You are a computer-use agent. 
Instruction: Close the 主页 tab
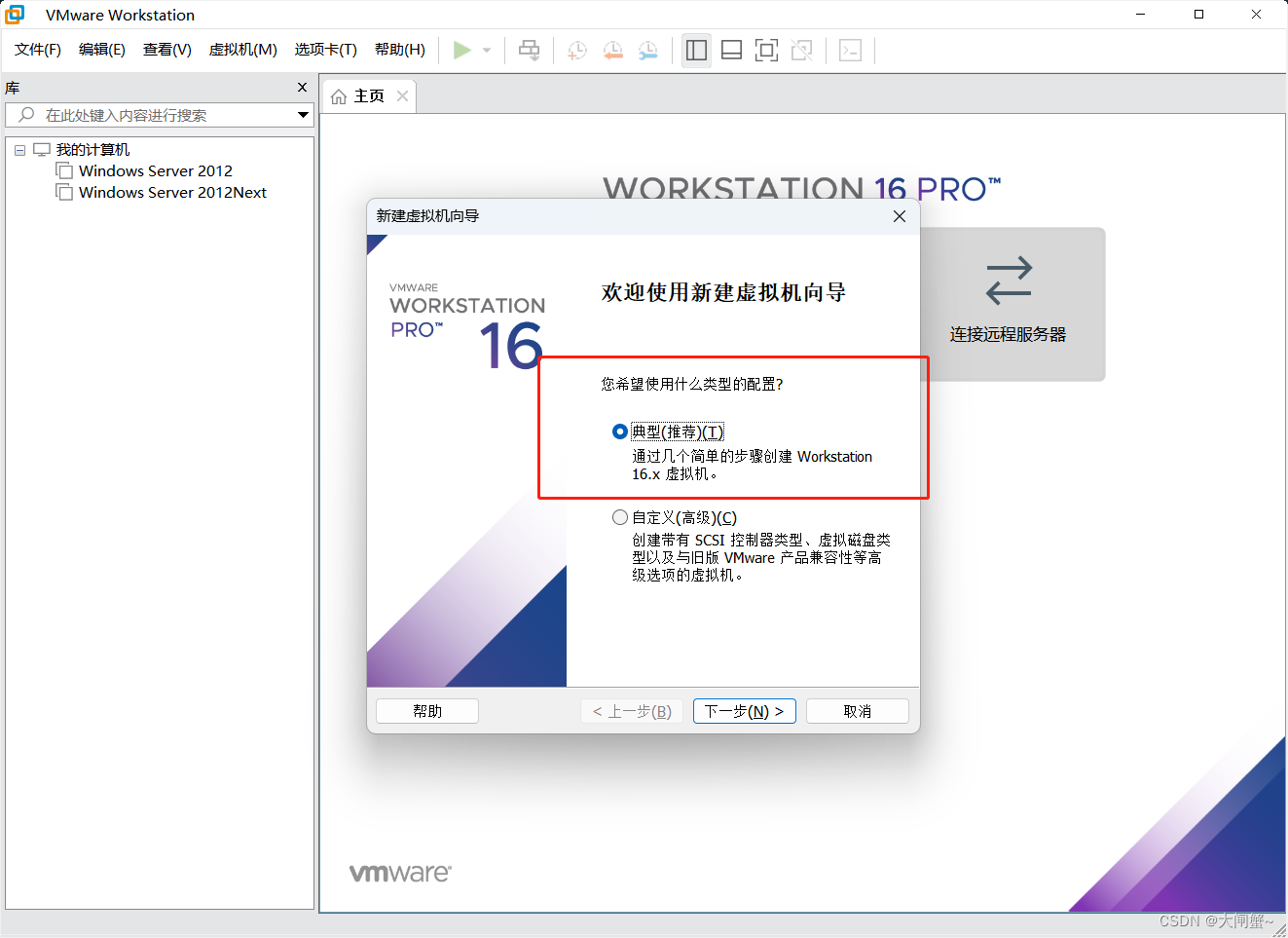402,95
